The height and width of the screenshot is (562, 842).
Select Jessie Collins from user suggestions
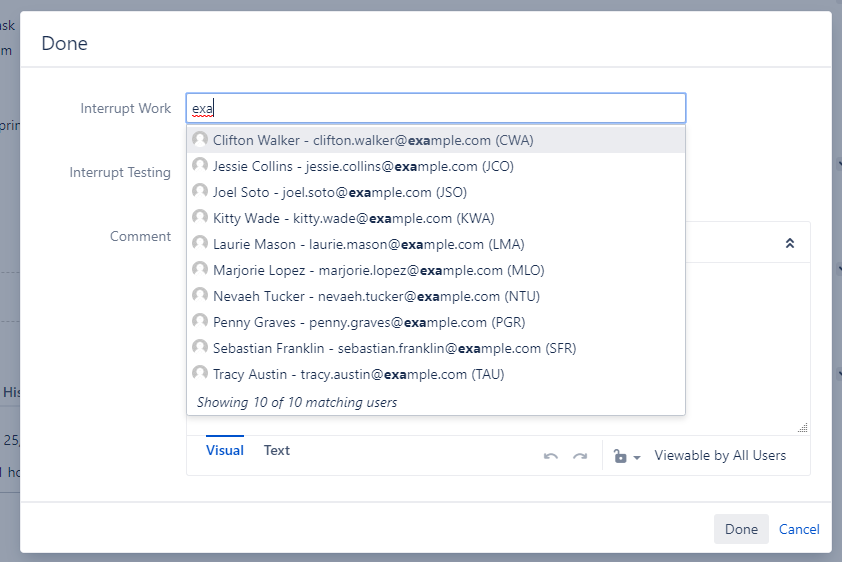pos(435,166)
